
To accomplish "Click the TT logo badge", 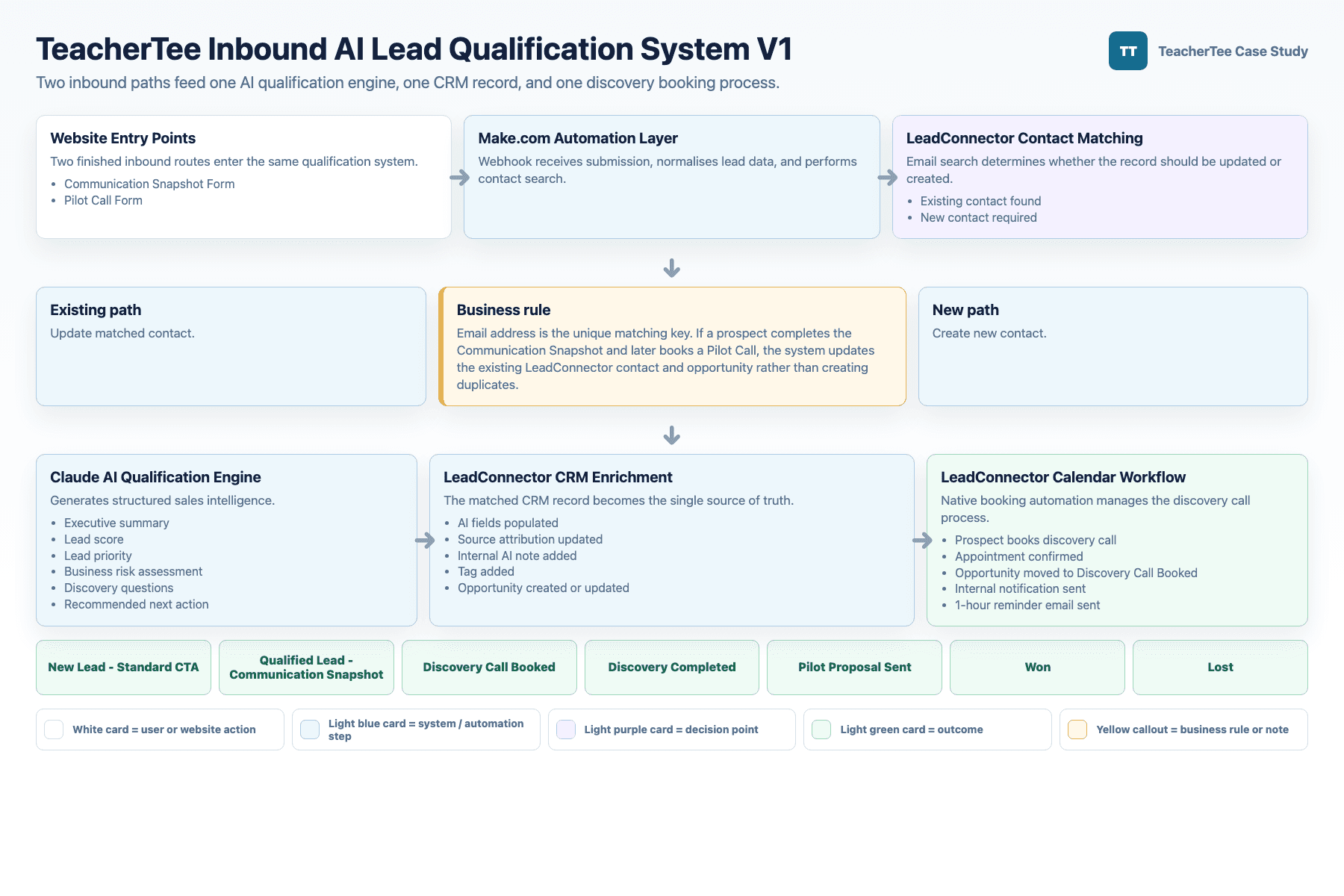I will [1127, 51].
